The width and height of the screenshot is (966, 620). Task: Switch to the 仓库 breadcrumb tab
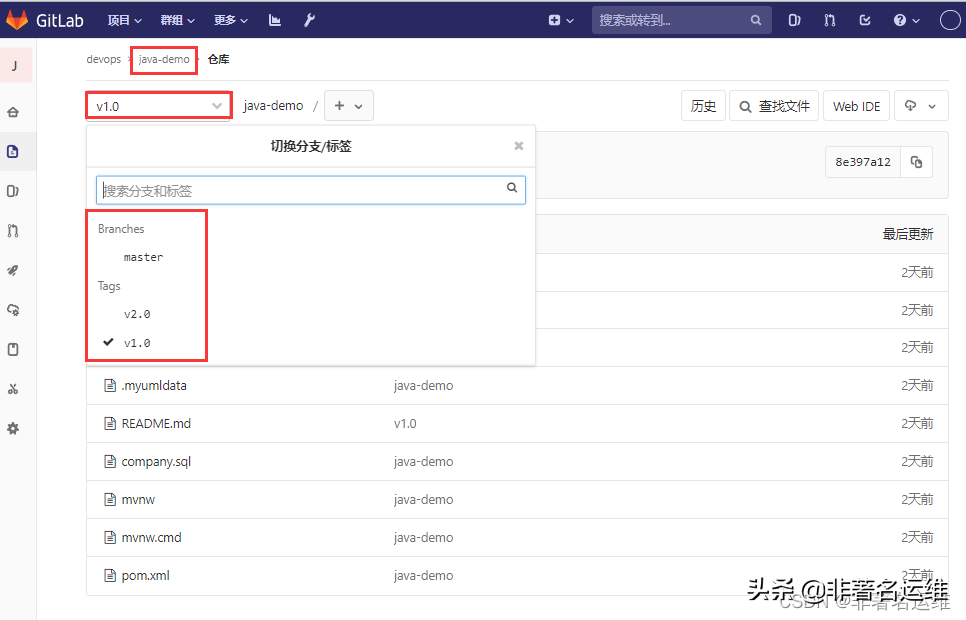pyautogui.click(x=218, y=59)
